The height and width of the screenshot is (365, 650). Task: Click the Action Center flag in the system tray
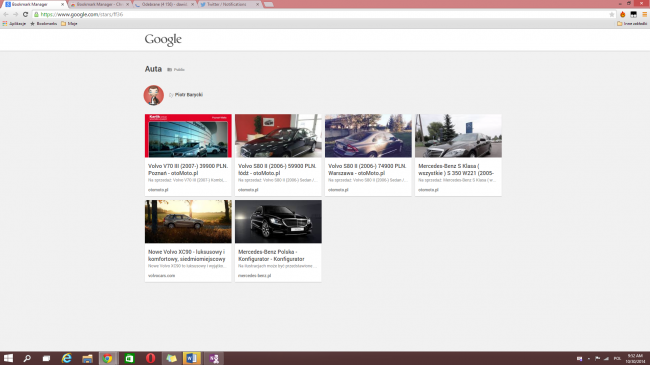597,358
